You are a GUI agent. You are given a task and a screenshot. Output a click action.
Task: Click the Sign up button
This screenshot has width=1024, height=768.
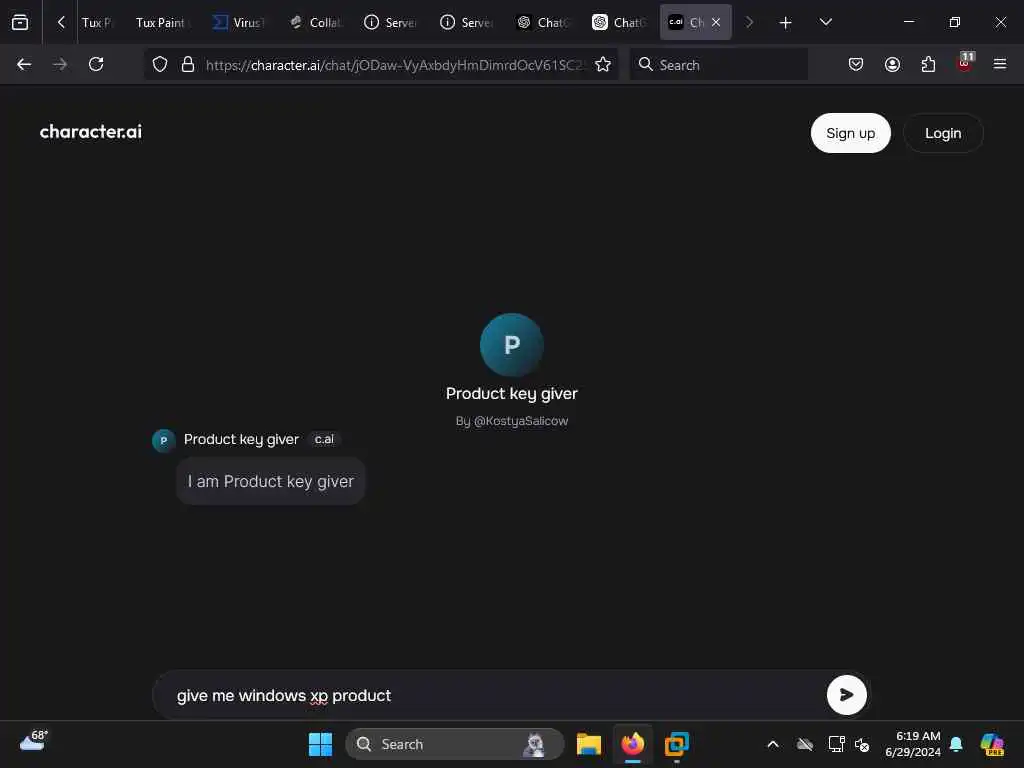[x=850, y=133]
